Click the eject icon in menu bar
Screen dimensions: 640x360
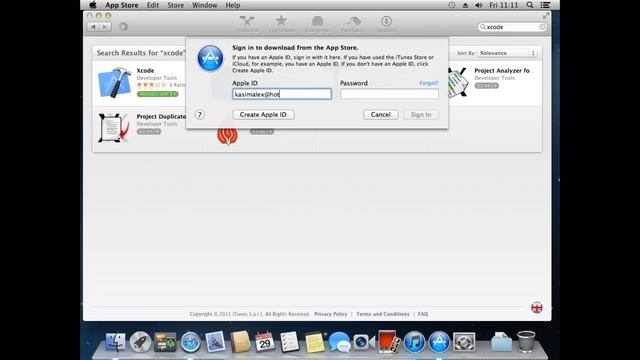point(465,5)
